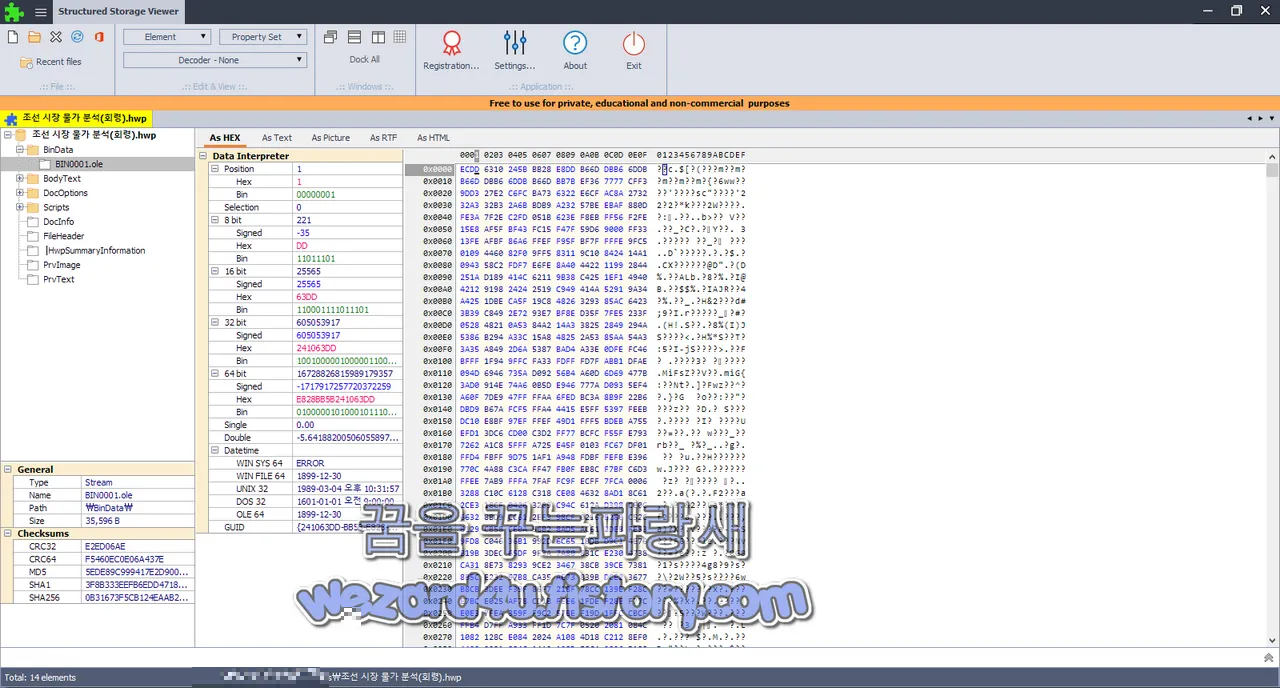1280x688 pixels.
Task: Select the PrvImage stream
Action: point(61,265)
